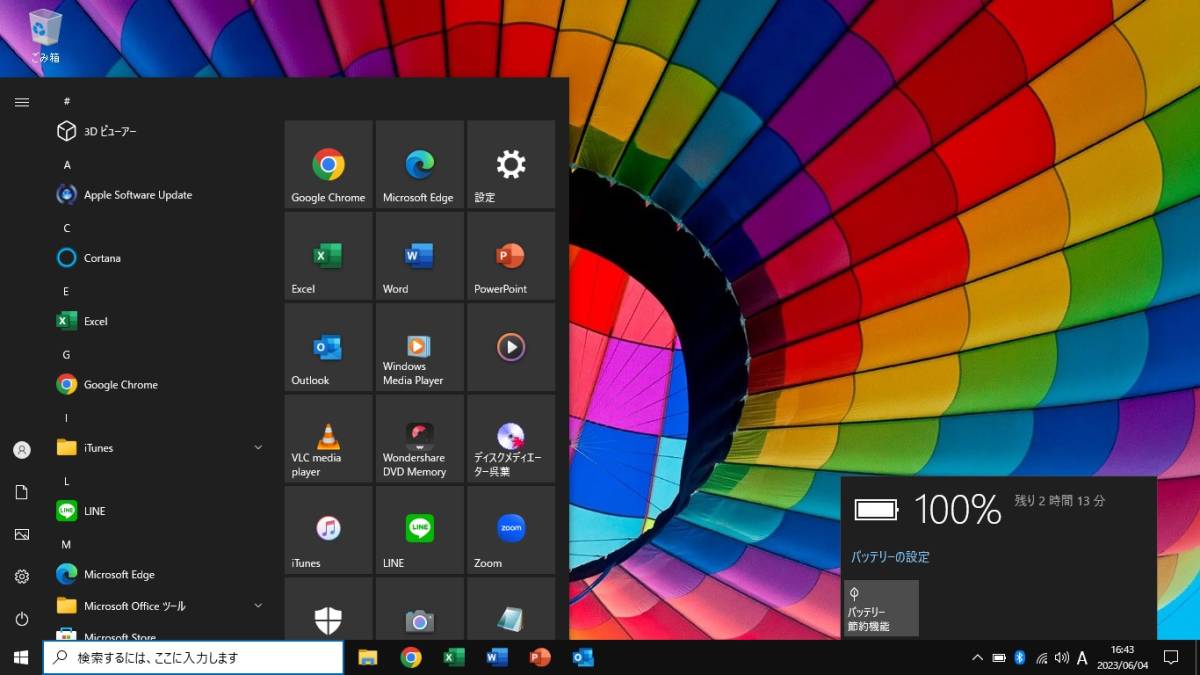This screenshot has width=1200, height=675.
Task: Open the Action Center notification icon
Action: [x=1171, y=657]
